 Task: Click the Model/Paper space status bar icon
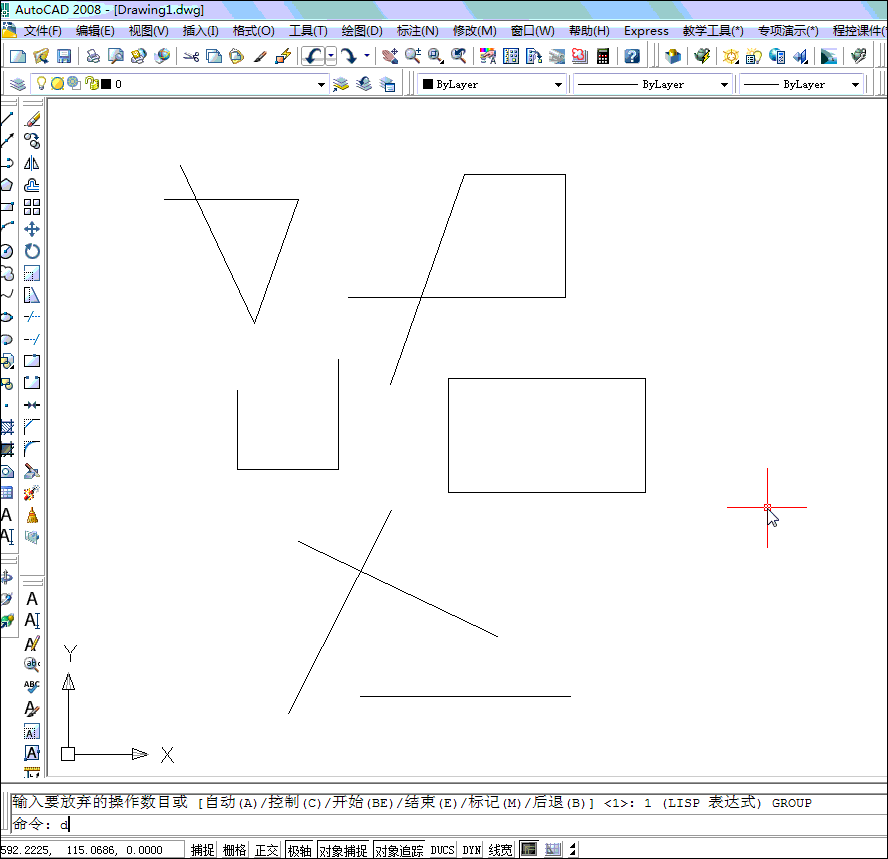(528, 849)
